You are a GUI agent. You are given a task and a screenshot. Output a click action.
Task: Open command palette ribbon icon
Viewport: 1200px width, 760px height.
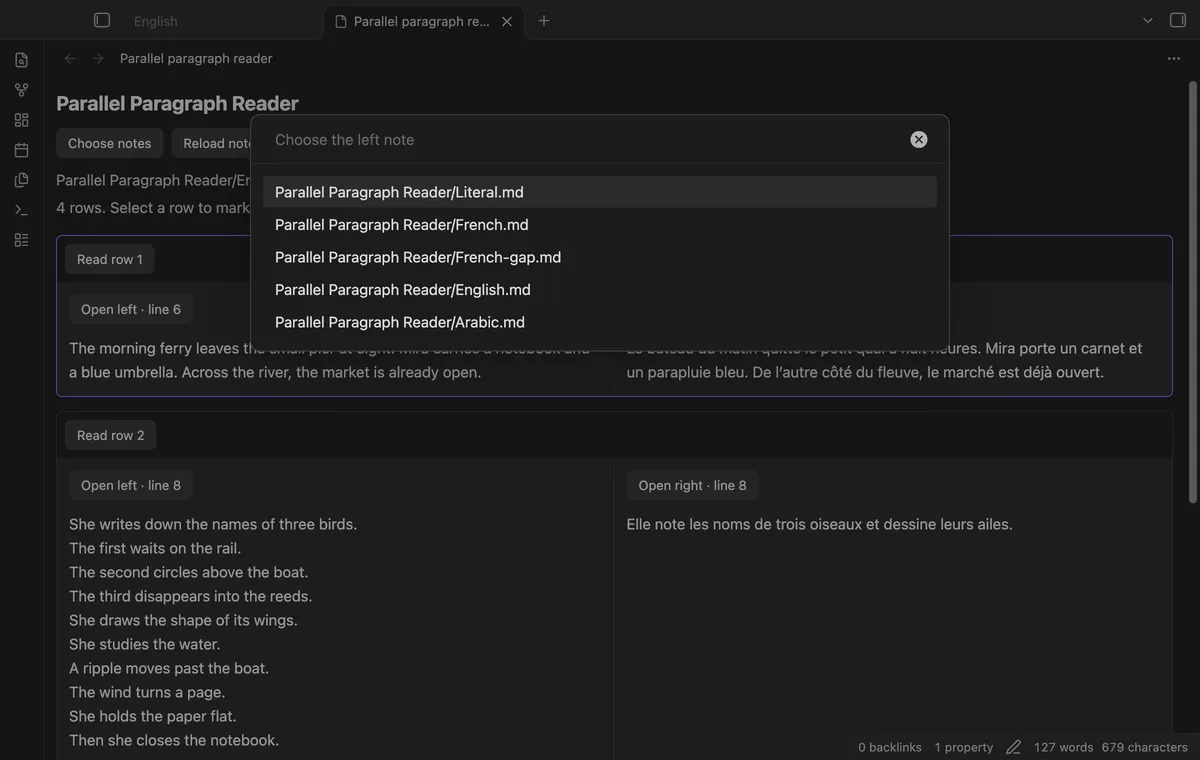[x=21, y=210]
